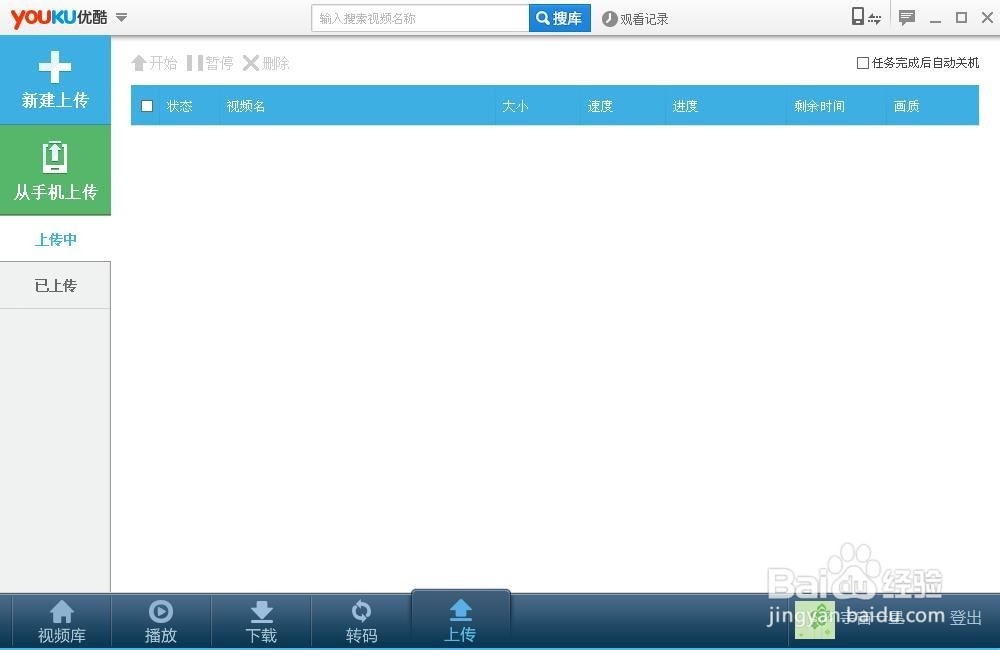Image resolution: width=1000 pixels, height=650 pixels.
Task: Click the 开始 start upload button
Action: [x=154, y=63]
